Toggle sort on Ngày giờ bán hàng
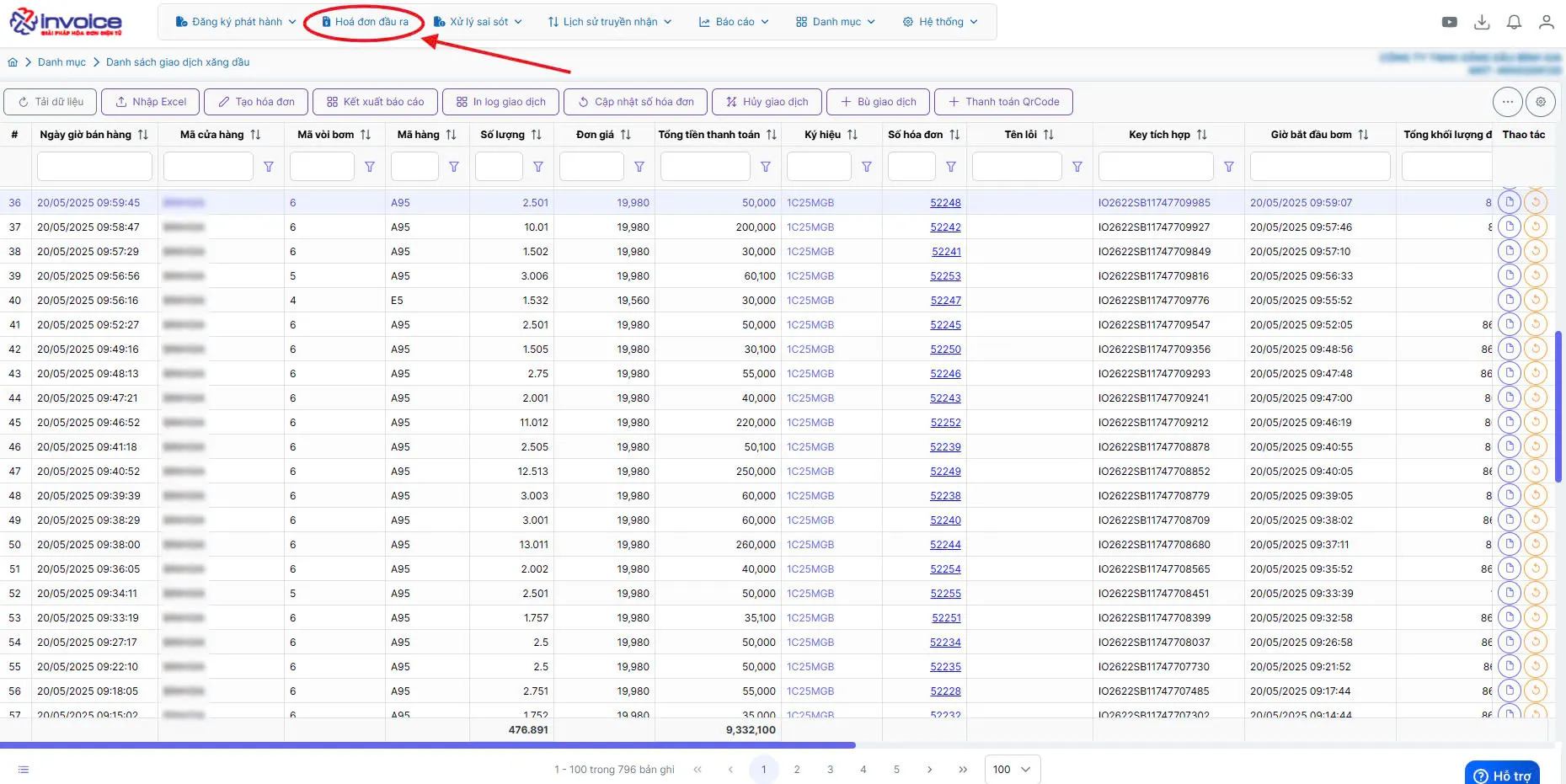 (143, 135)
